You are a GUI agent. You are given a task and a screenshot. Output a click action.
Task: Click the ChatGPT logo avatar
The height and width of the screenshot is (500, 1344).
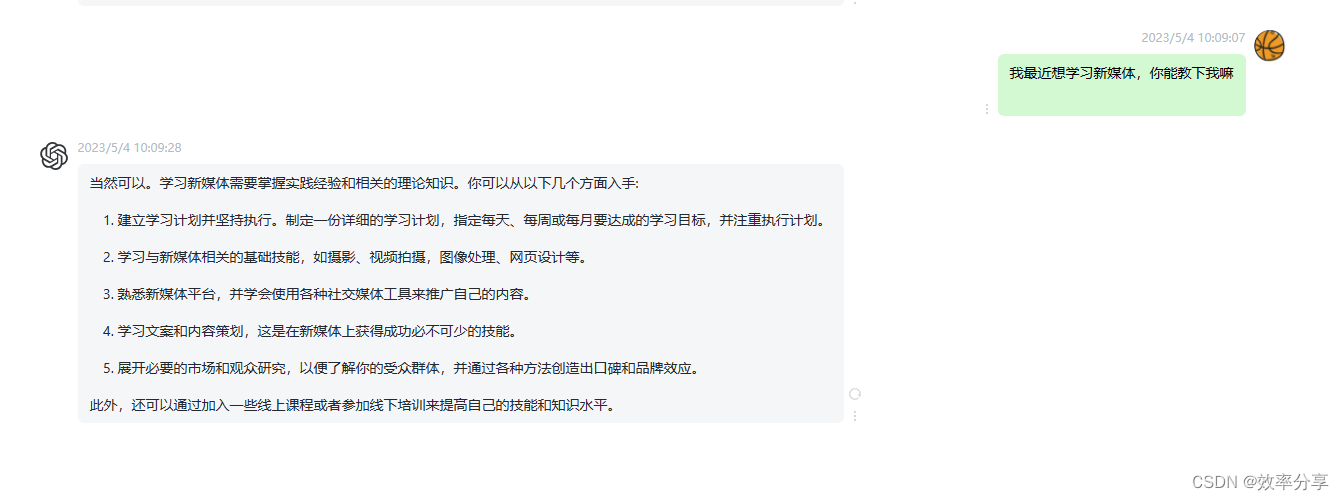pos(54,156)
